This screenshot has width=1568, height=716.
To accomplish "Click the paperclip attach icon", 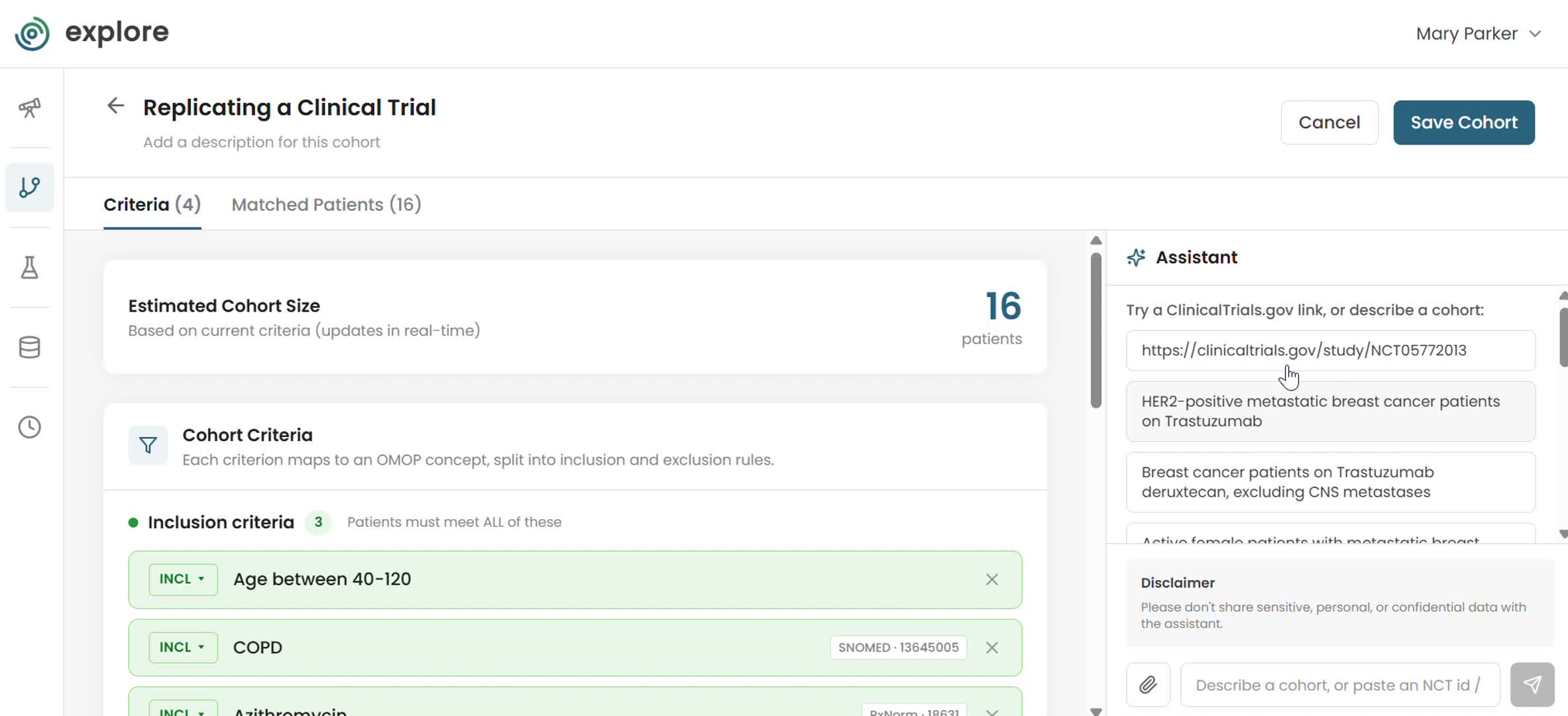I will pyautogui.click(x=1148, y=684).
